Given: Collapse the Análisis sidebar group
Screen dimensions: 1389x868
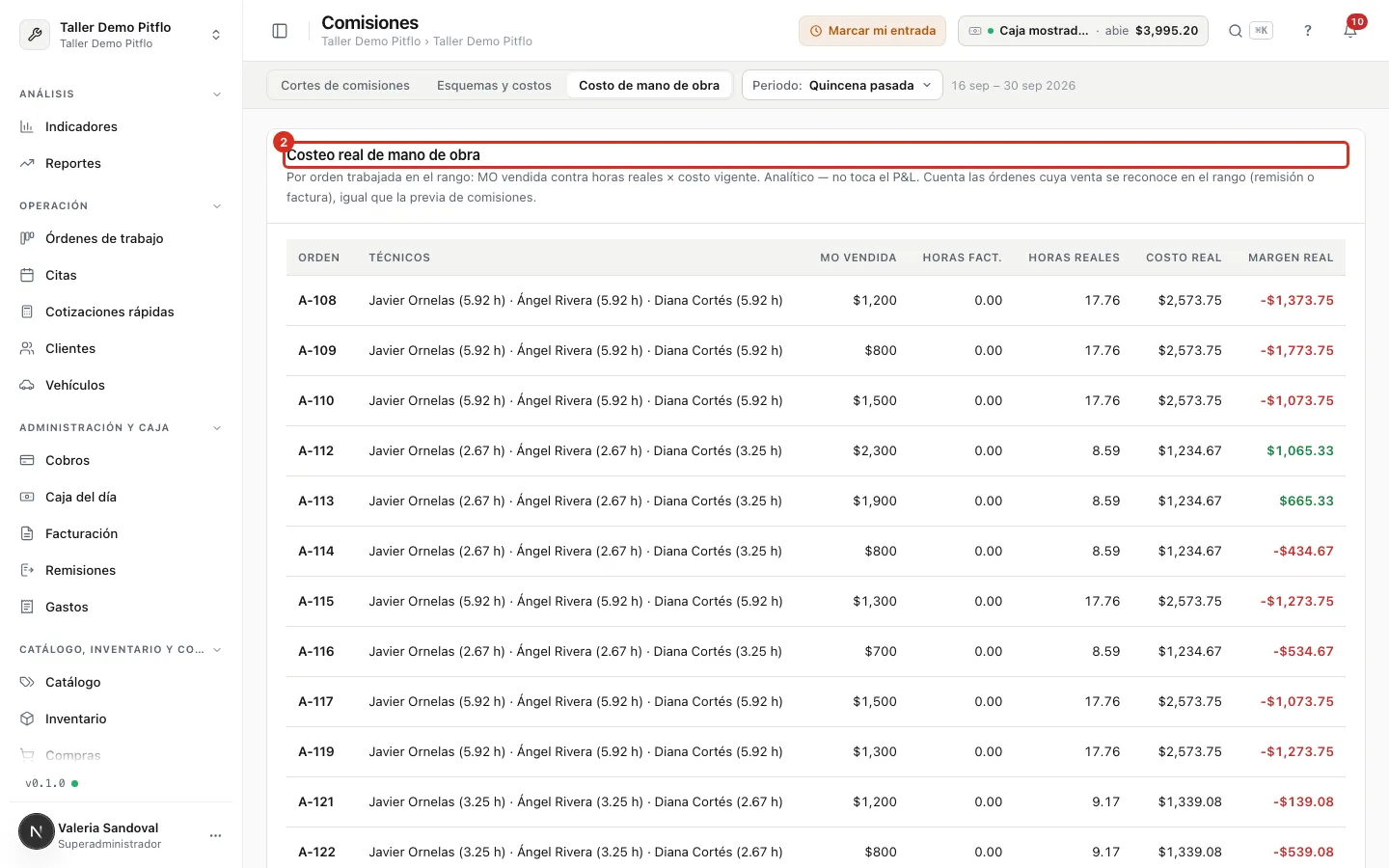Looking at the screenshot, I should [217, 95].
